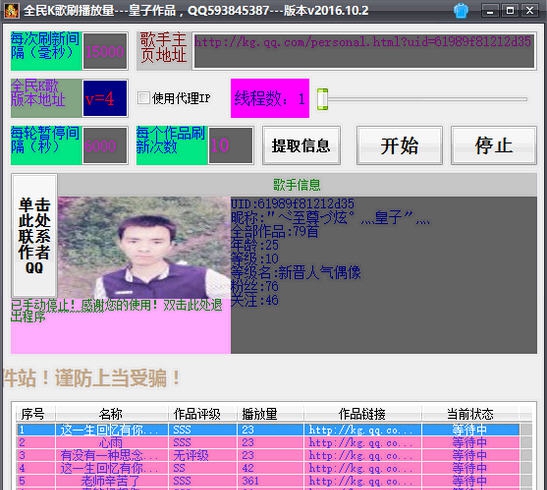Image resolution: width=547 pixels, height=490 pixels.
Task: Click the 全部作品:79首 text
Action: click(x=275, y=231)
